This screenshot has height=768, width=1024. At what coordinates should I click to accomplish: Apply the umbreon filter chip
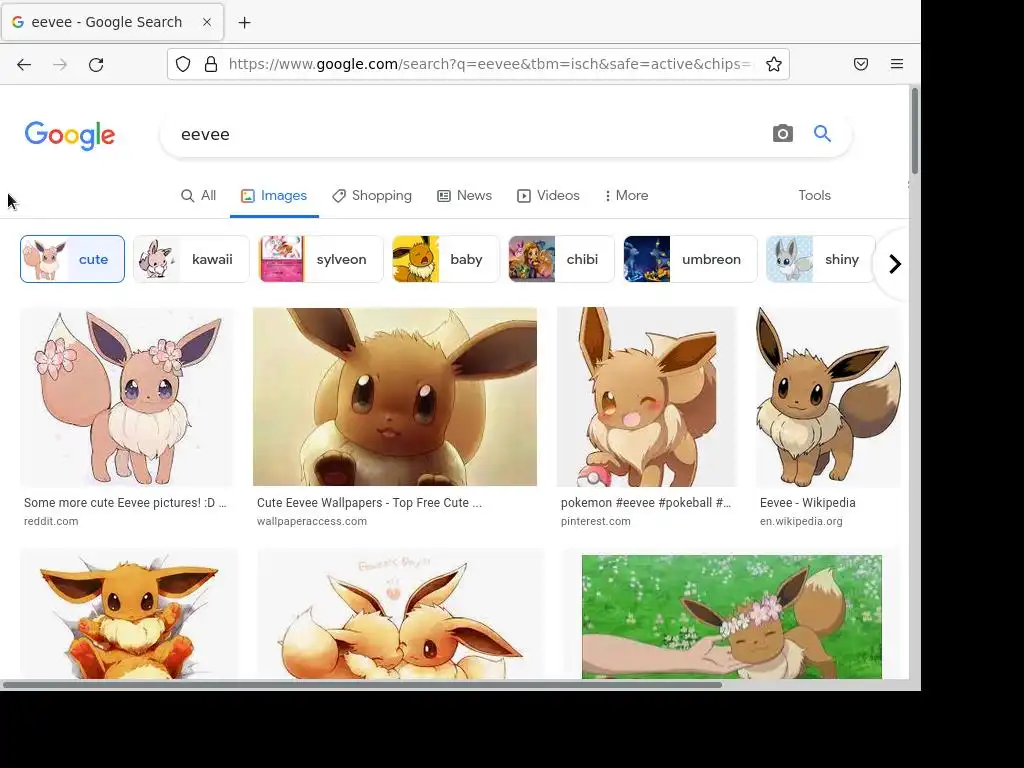point(690,259)
